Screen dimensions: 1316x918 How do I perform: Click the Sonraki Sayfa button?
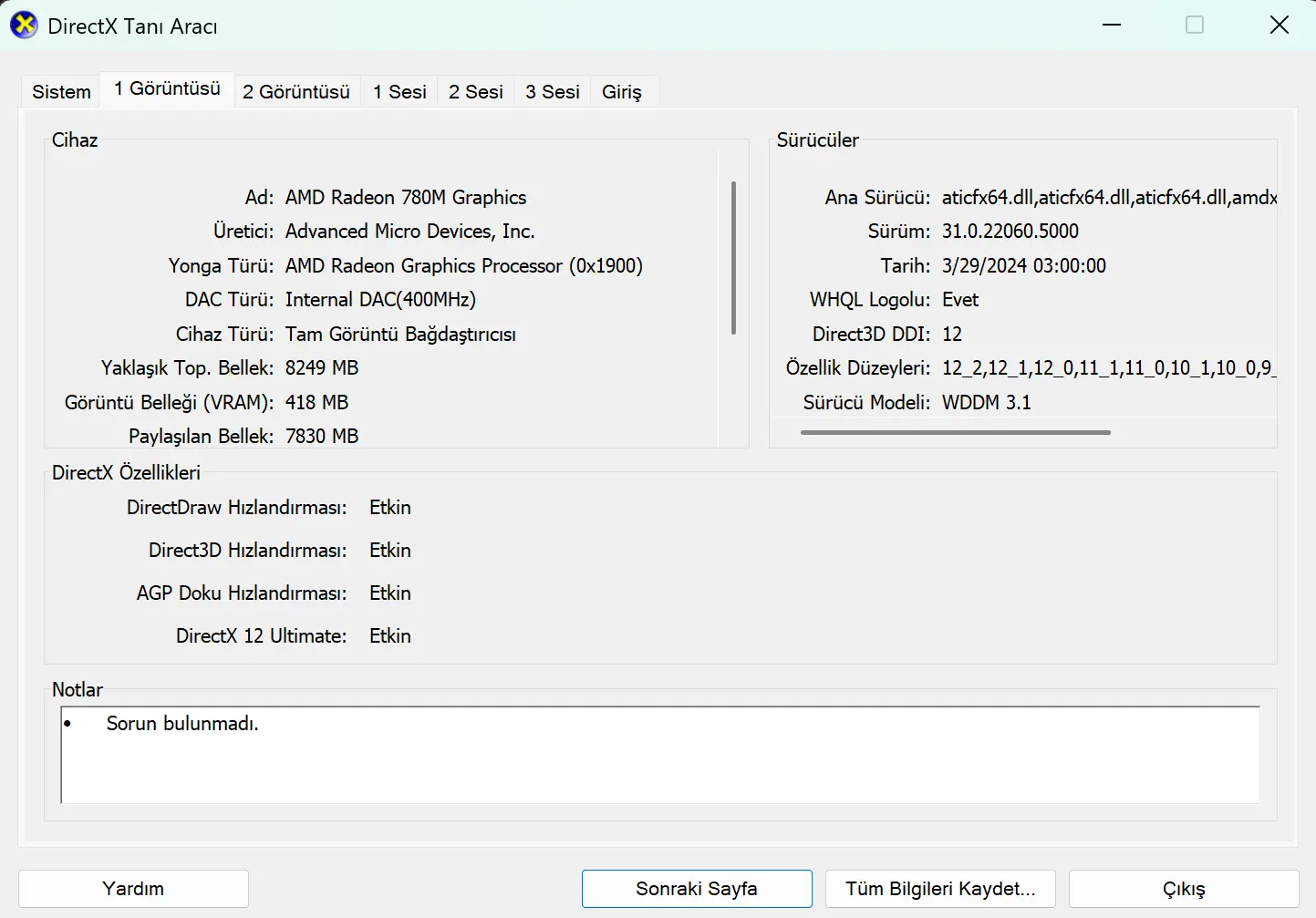[697, 889]
